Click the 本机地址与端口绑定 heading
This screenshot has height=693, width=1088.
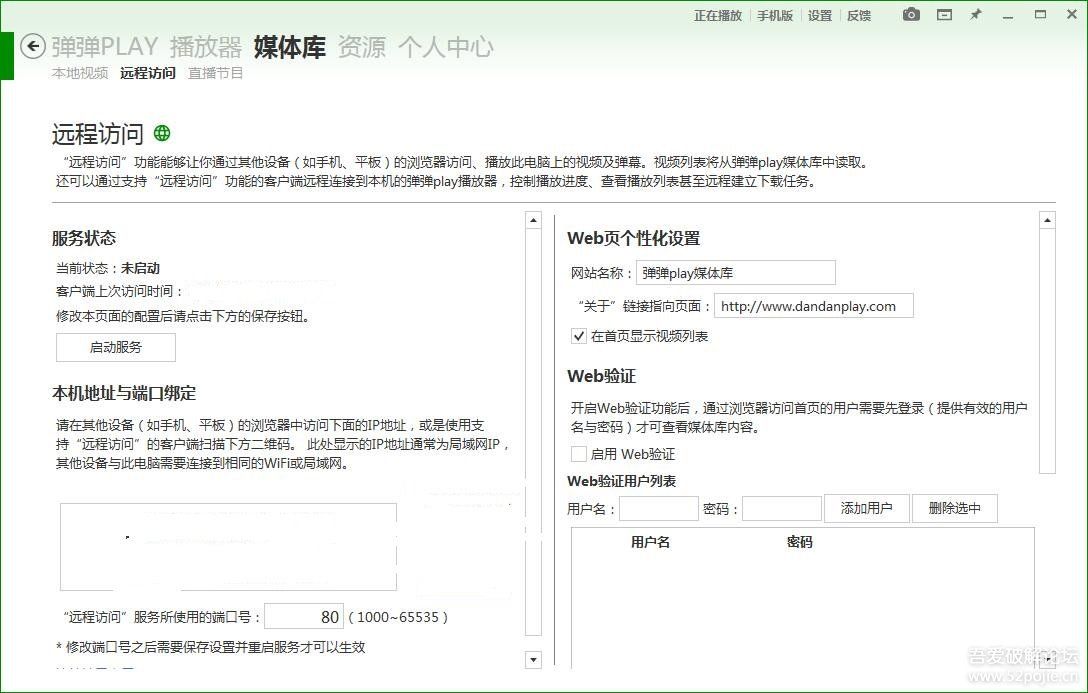pos(124,393)
